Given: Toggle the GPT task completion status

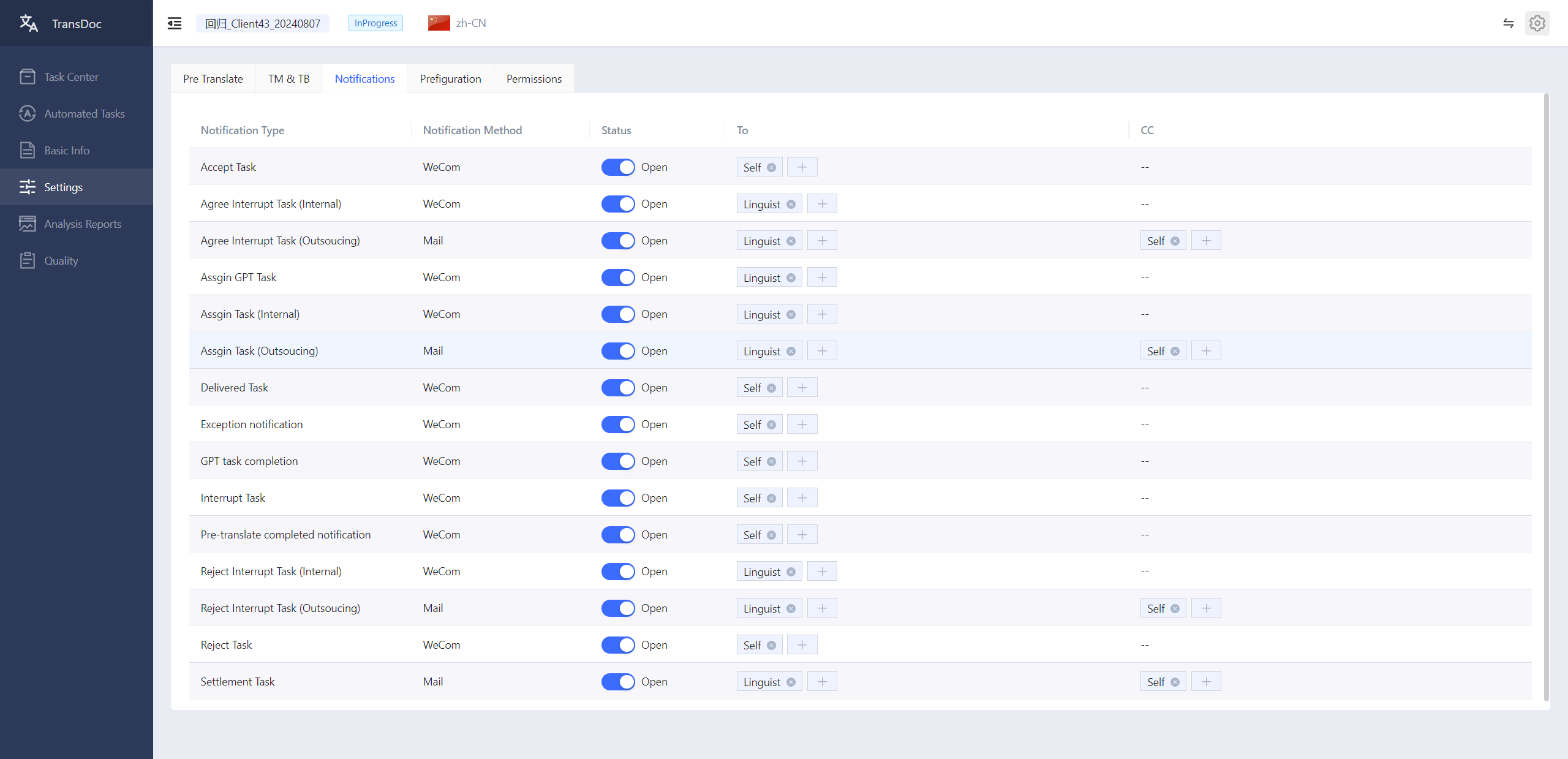Looking at the screenshot, I should click(618, 461).
